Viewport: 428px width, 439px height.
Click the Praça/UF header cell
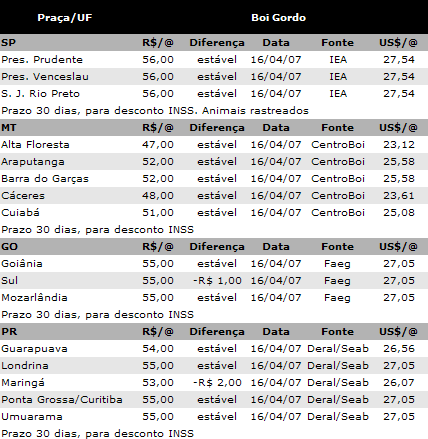click(x=65, y=17)
